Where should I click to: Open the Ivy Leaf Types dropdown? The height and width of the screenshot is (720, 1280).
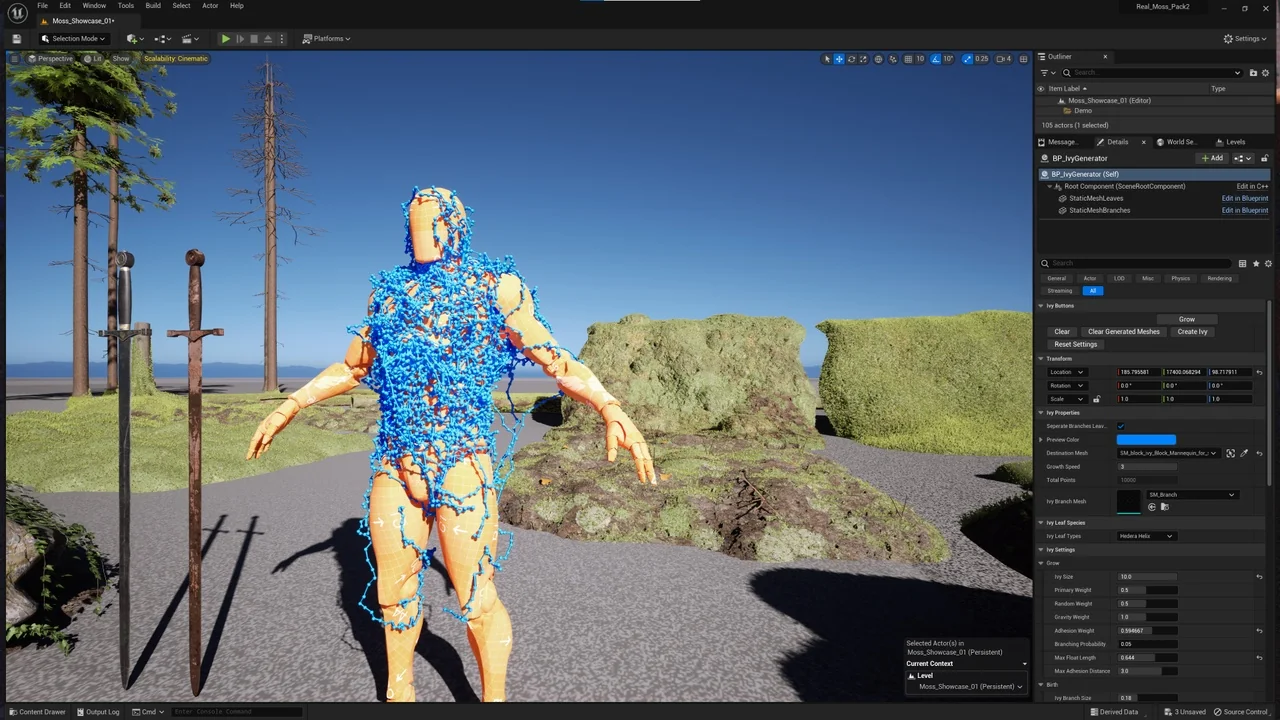point(1146,536)
